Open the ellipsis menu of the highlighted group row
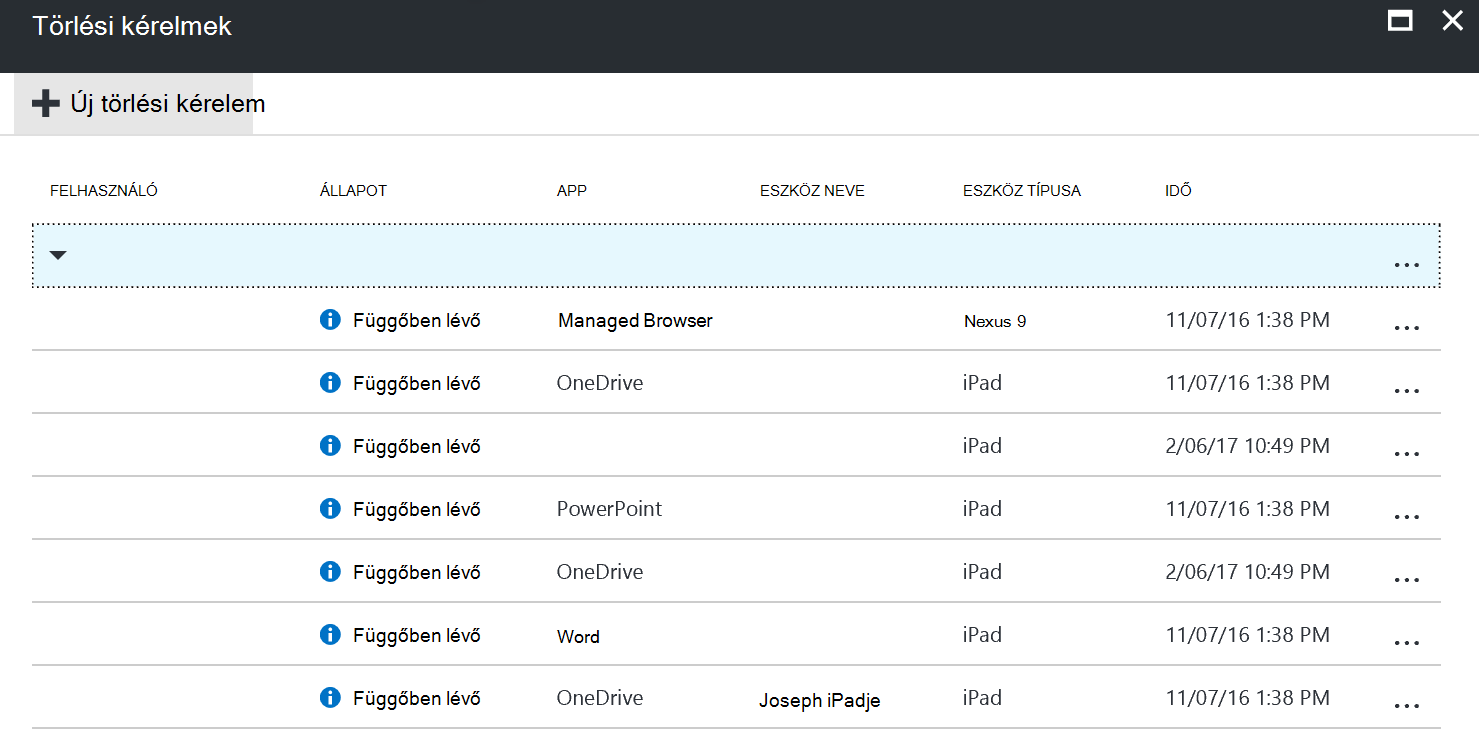Image resolution: width=1479 pixels, height=739 pixels. [1406, 265]
